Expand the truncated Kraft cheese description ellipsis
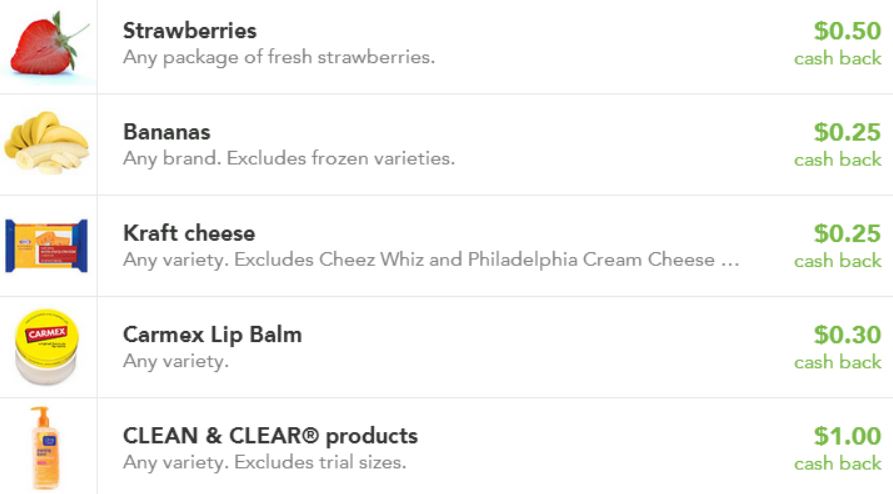The height and width of the screenshot is (494, 893). [x=730, y=260]
